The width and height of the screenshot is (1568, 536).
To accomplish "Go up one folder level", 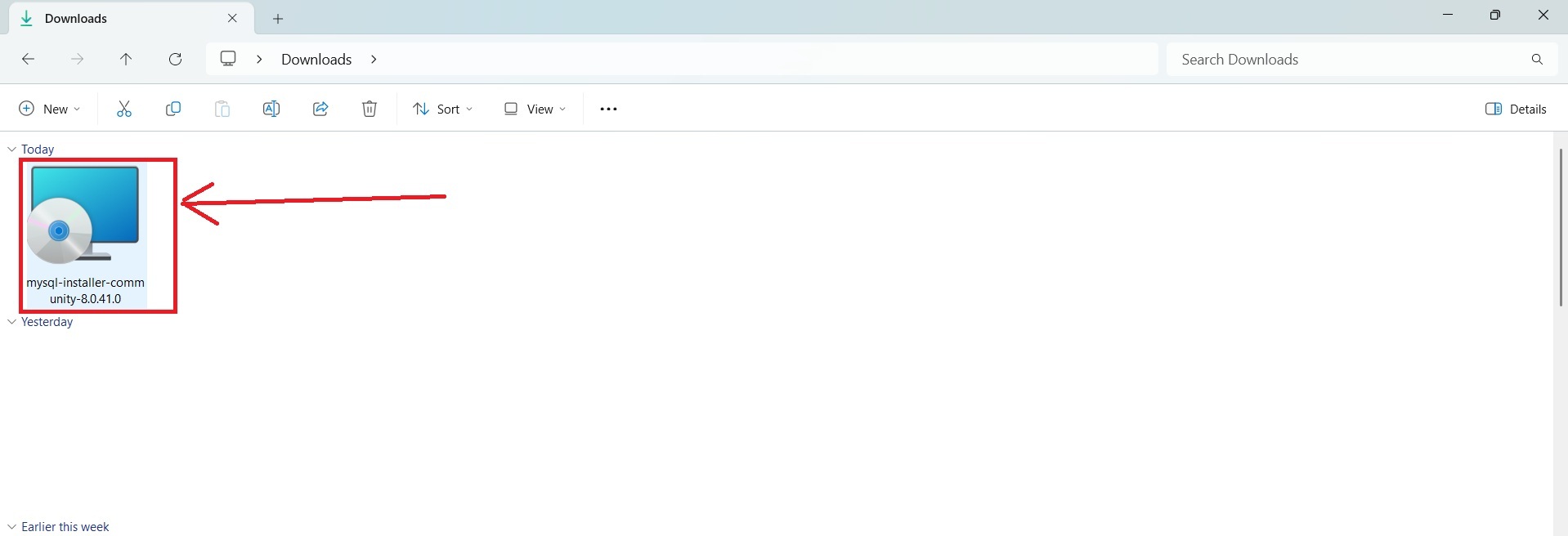I will (x=126, y=59).
